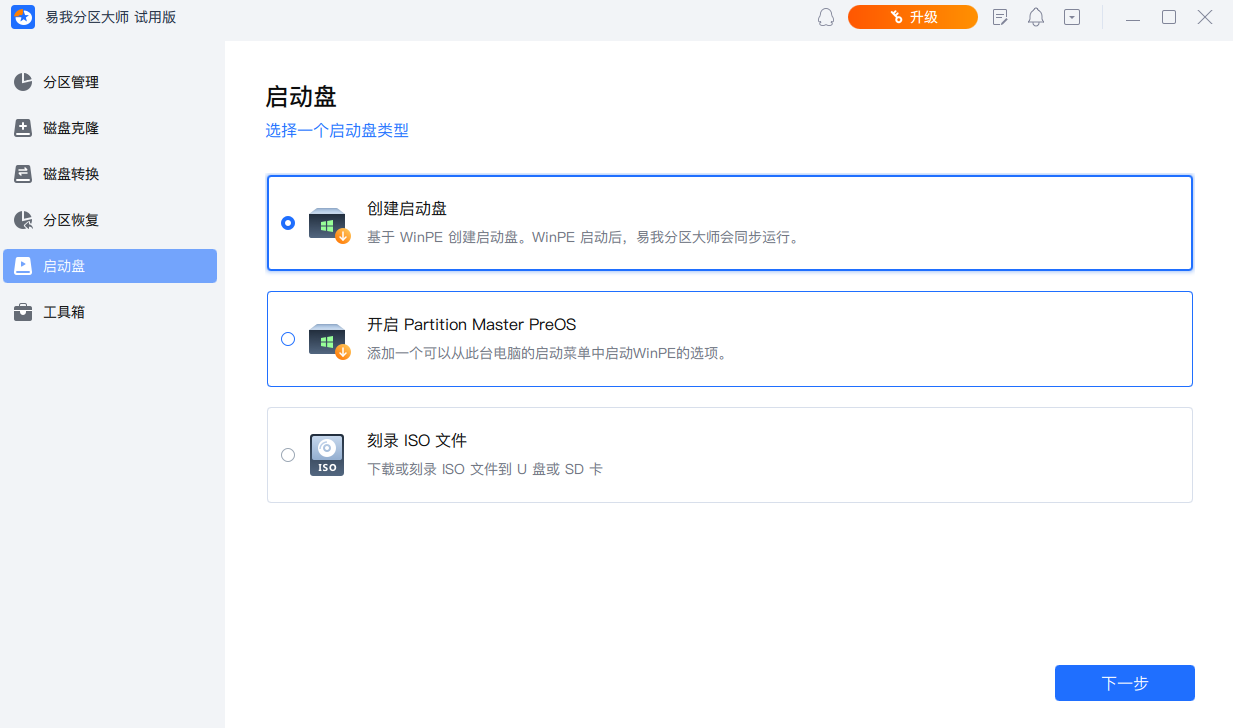
Task: Click the QQ support penguin icon
Action: click(x=826, y=17)
